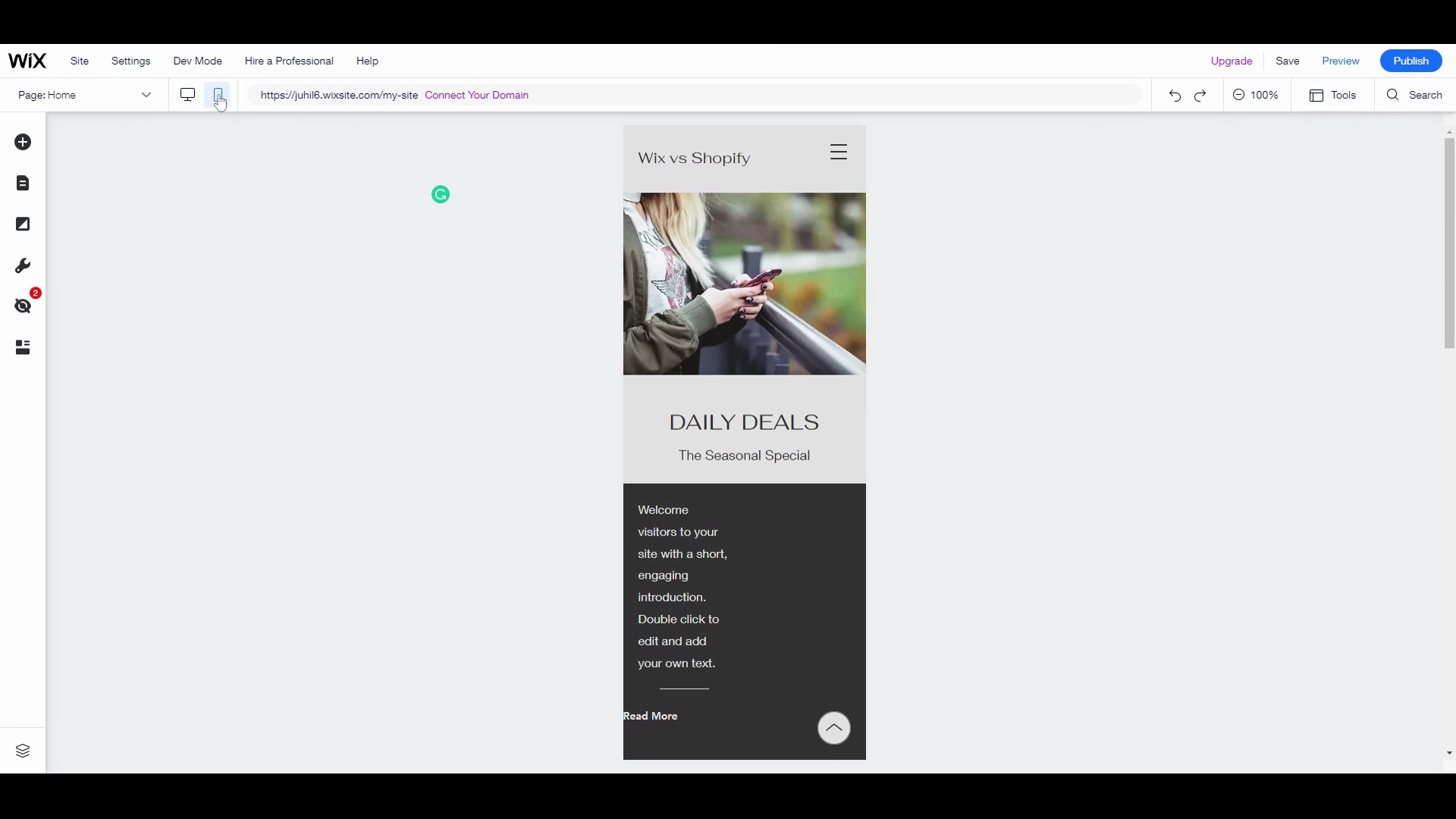1456x819 pixels.
Task: Click the Add to Mobile plus icon
Action: [23, 143]
